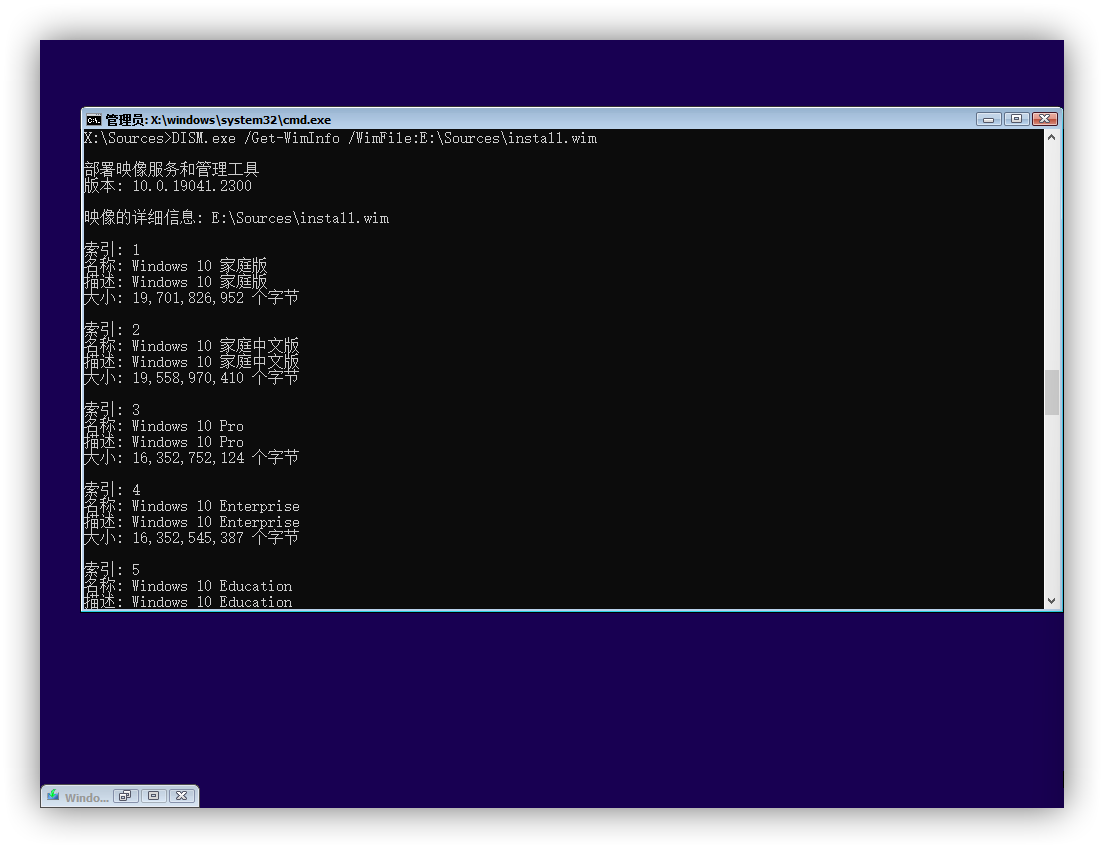
Task: Click 描述: Windows 10 Enterprise line
Action: point(192,522)
